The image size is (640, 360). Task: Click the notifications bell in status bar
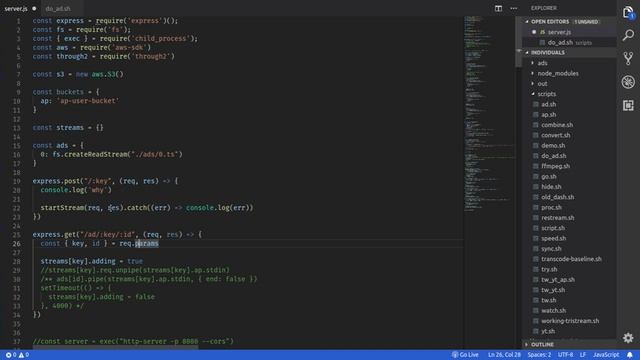click(x=630, y=355)
